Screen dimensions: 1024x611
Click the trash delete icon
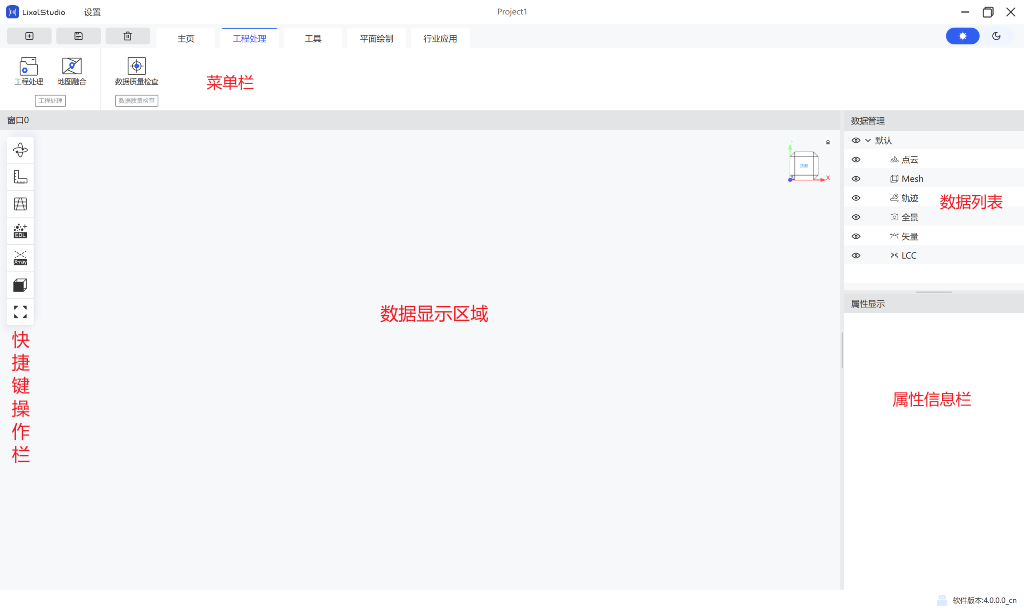128,37
